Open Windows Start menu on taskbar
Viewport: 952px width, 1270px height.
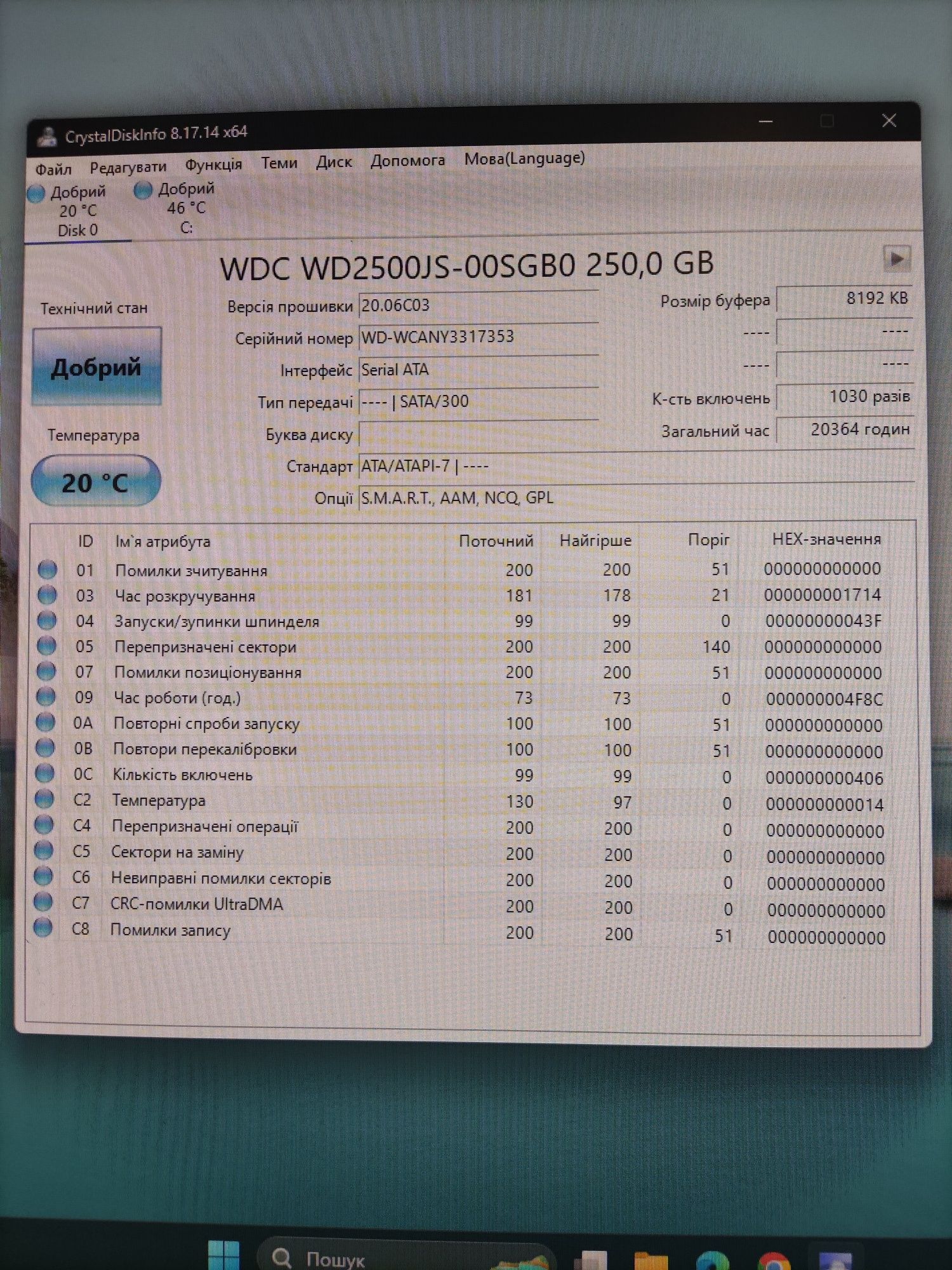(x=224, y=1255)
